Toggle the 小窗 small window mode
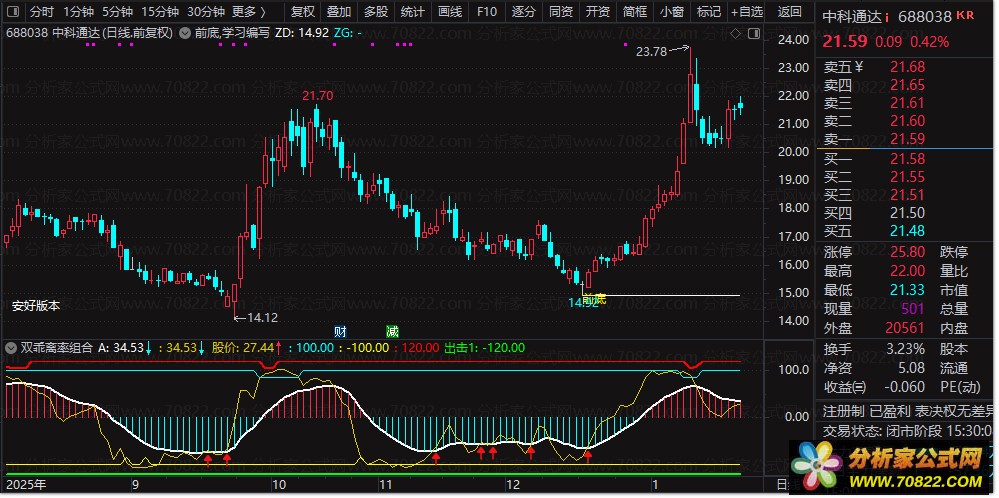The height and width of the screenshot is (498, 999). pos(671,12)
